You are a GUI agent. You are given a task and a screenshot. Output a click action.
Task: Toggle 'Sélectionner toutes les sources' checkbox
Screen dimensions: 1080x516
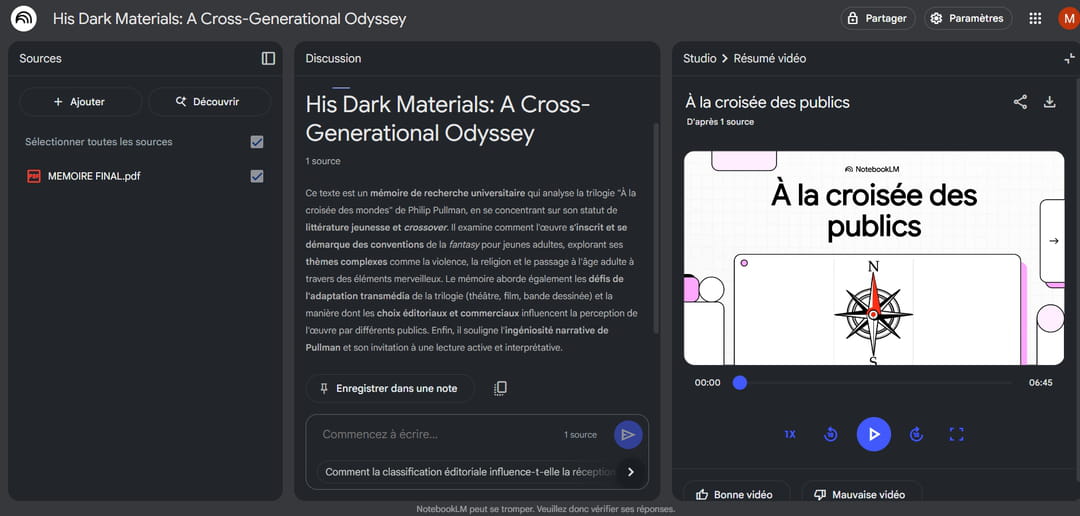257,142
